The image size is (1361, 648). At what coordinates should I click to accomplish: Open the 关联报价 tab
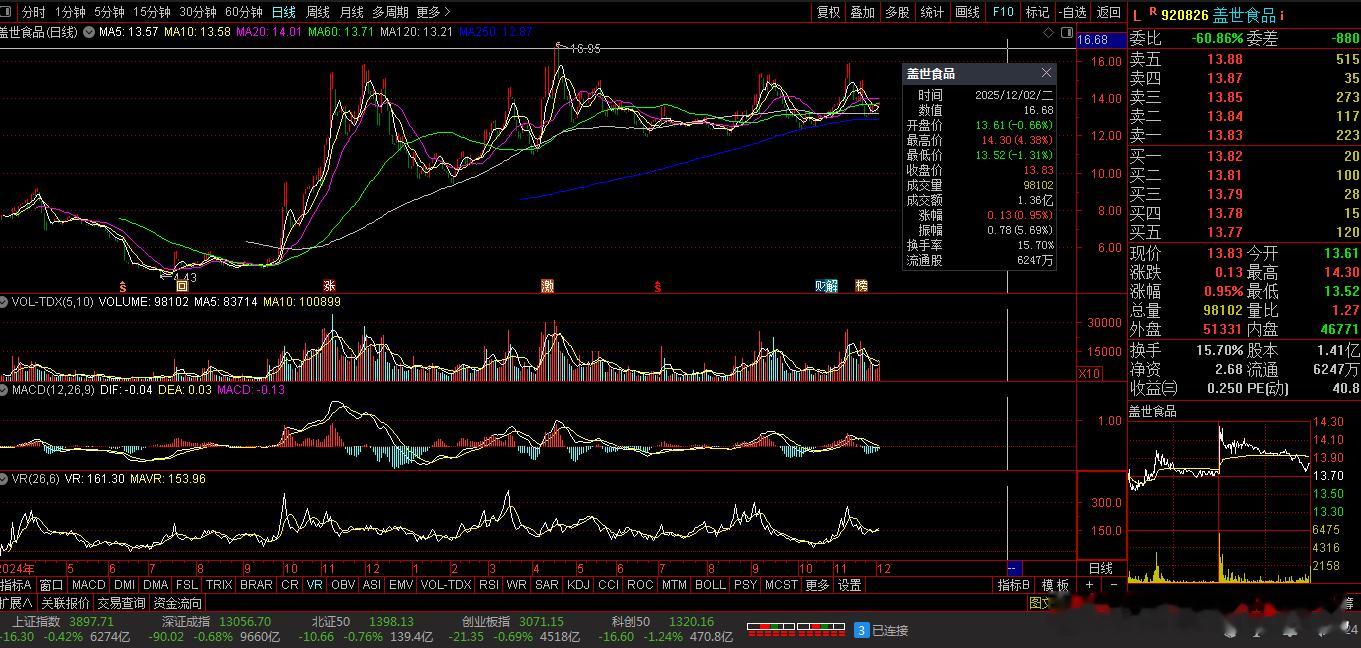(65, 603)
